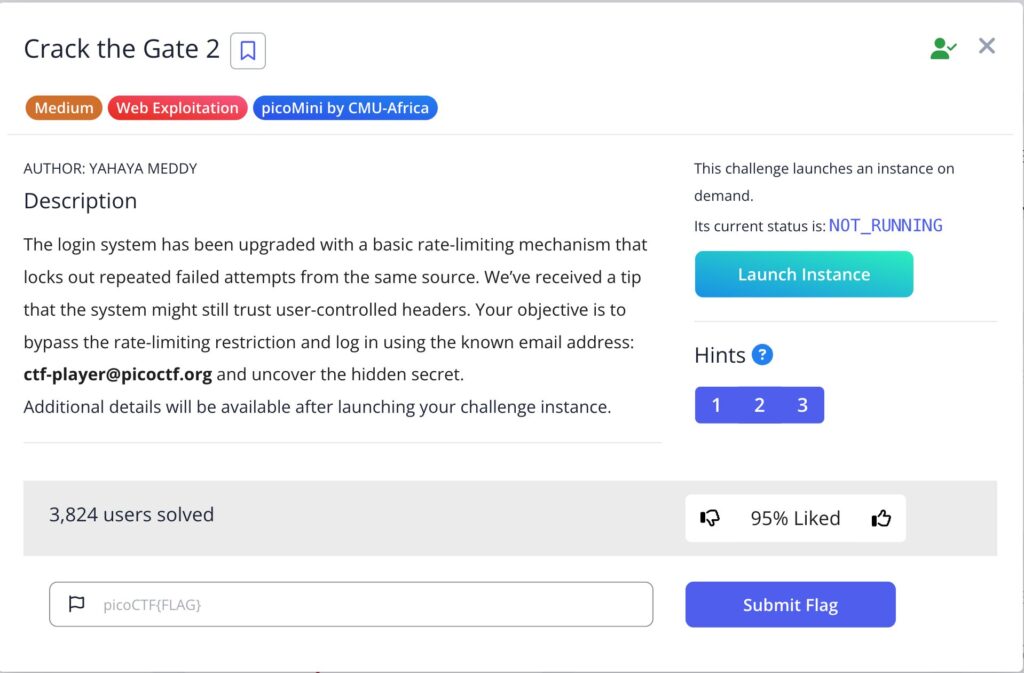
Task: Reveal hint number 2
Action: (760, 405)
